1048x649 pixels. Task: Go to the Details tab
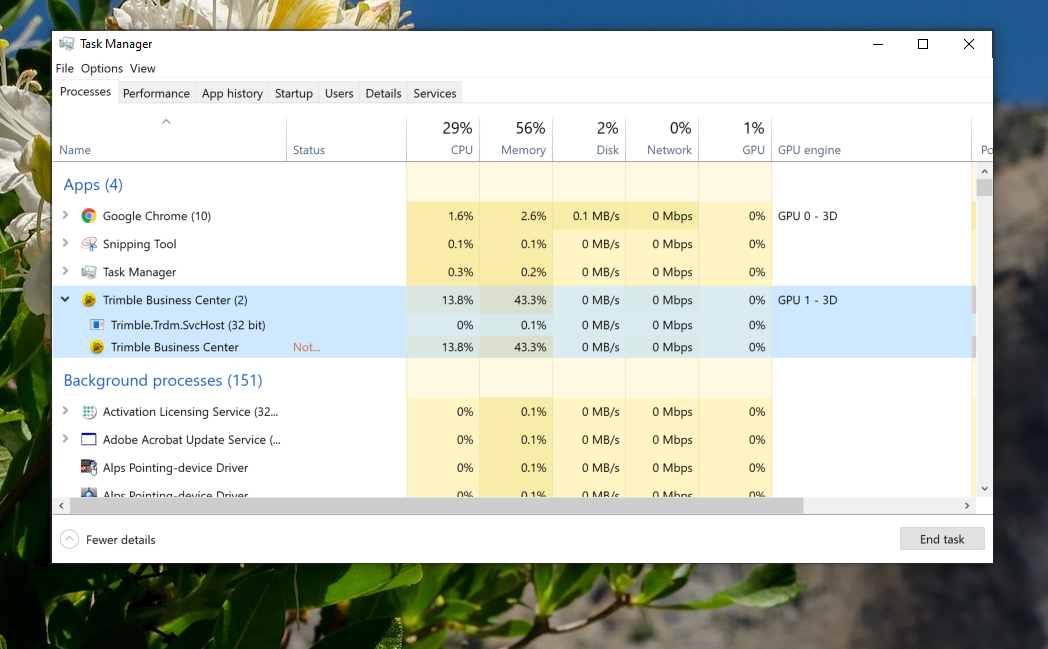[x=383, y=94]
